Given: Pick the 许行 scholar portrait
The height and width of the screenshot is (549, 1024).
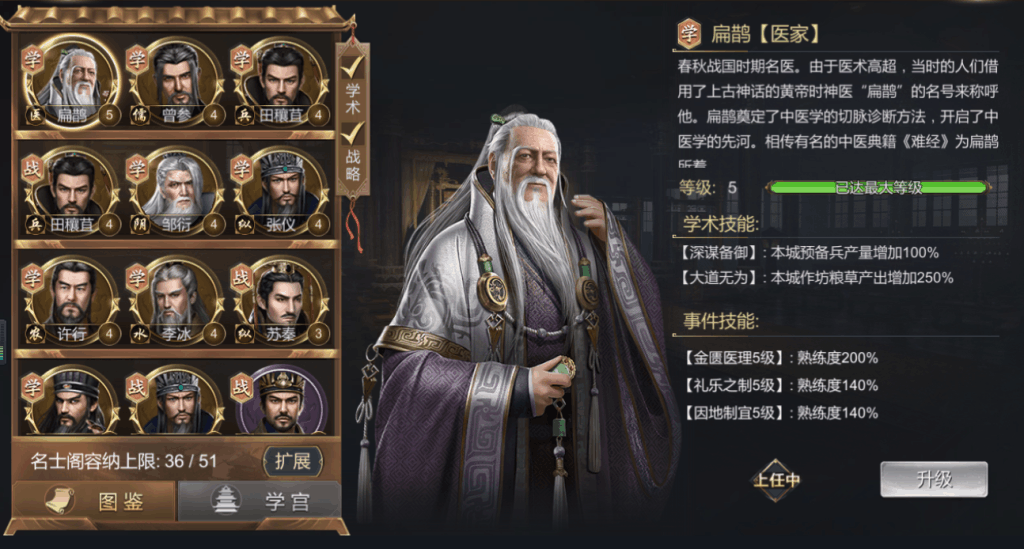Looking at the screenshot, I should click(72, 302).
